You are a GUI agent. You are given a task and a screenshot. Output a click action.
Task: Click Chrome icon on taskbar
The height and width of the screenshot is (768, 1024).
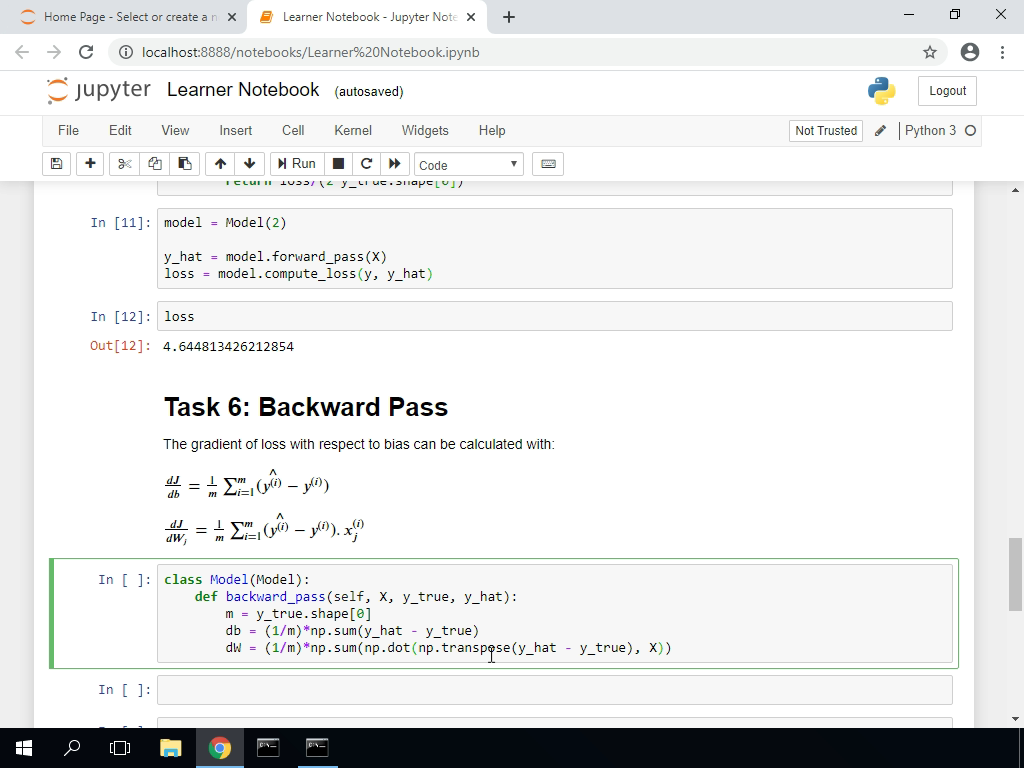219,748
